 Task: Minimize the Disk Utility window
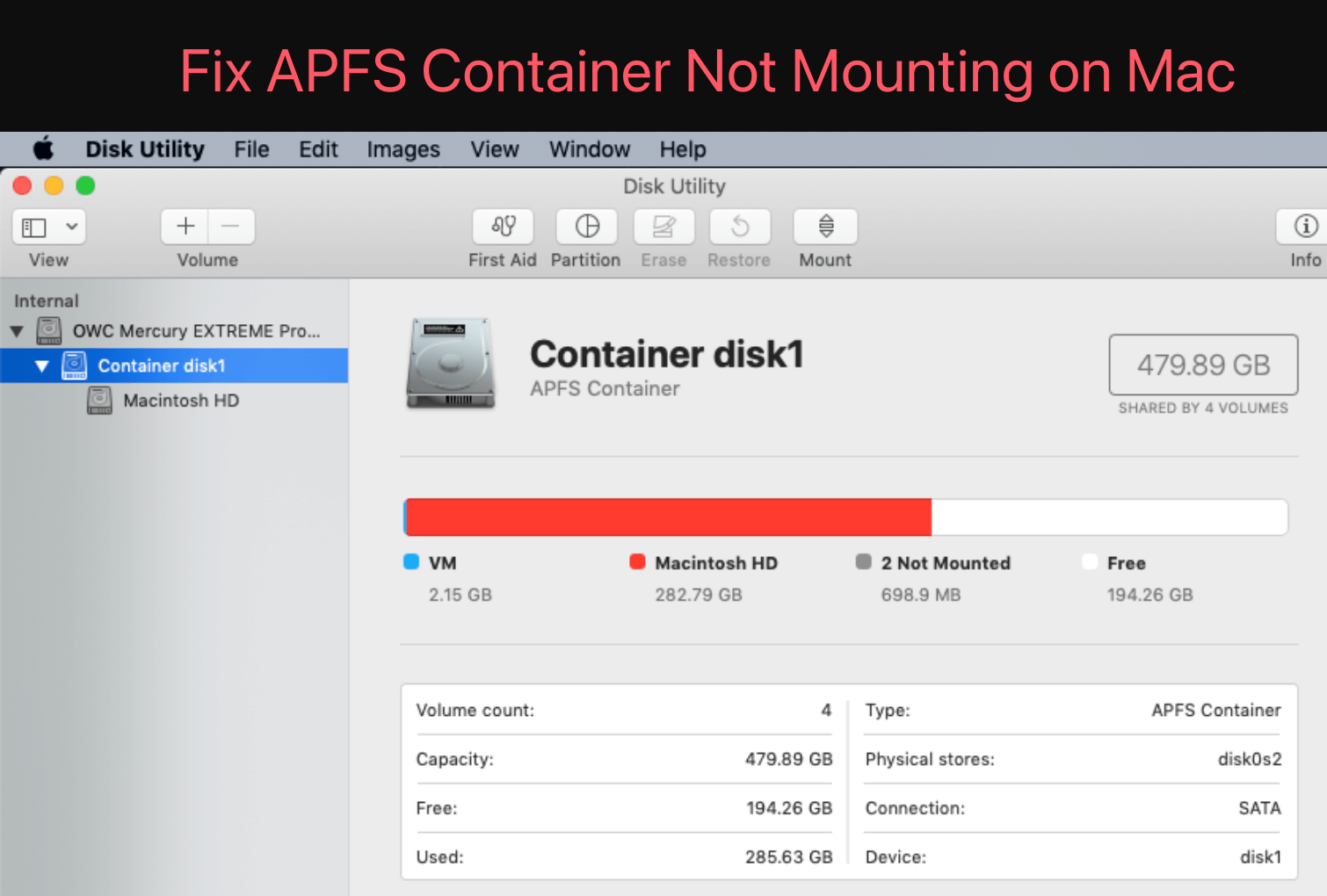click(x=54, y=185)
